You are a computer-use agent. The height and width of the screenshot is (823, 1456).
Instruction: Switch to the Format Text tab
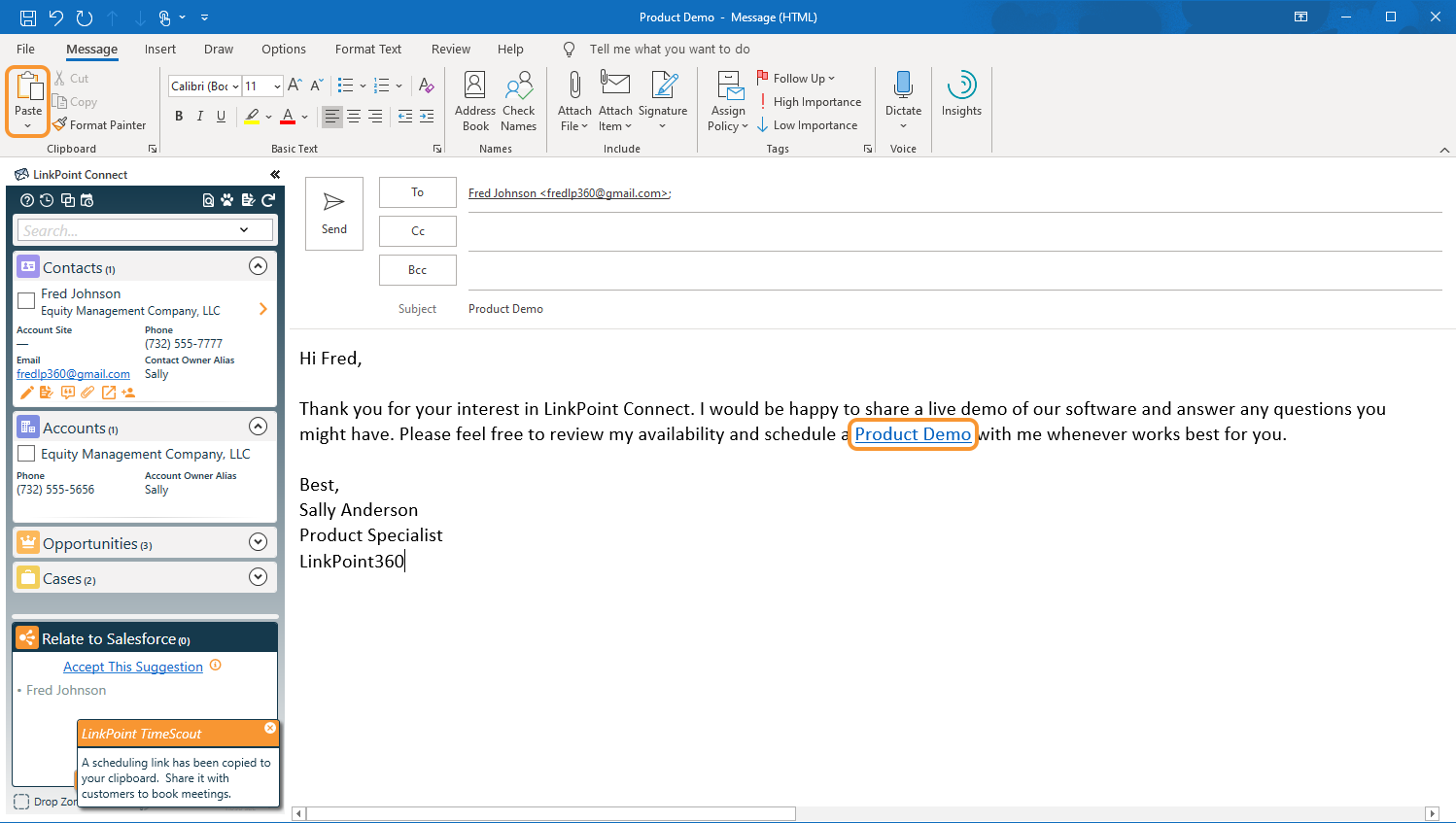point(368,49)
